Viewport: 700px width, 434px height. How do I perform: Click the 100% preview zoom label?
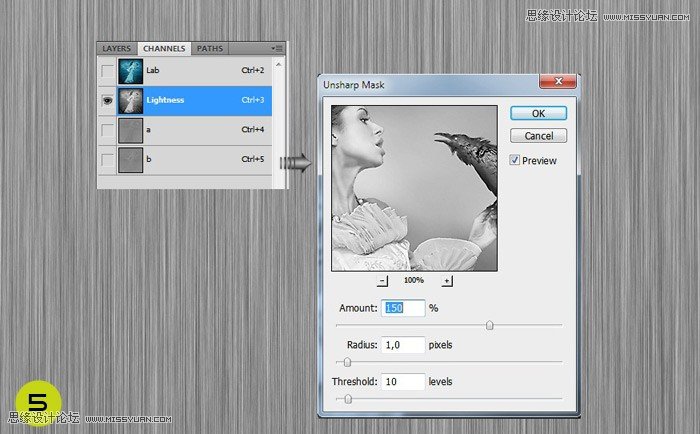coord(414,280)
